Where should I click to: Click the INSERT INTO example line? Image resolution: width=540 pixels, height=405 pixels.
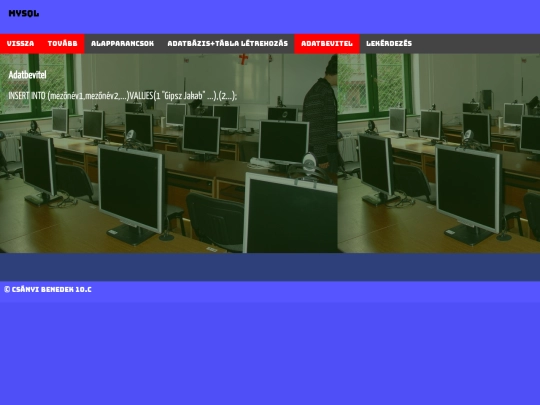coord(123,96)
